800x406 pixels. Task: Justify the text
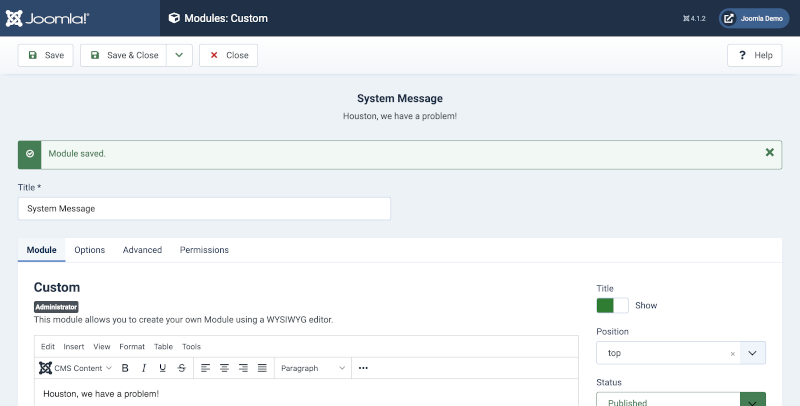point(262,368)
